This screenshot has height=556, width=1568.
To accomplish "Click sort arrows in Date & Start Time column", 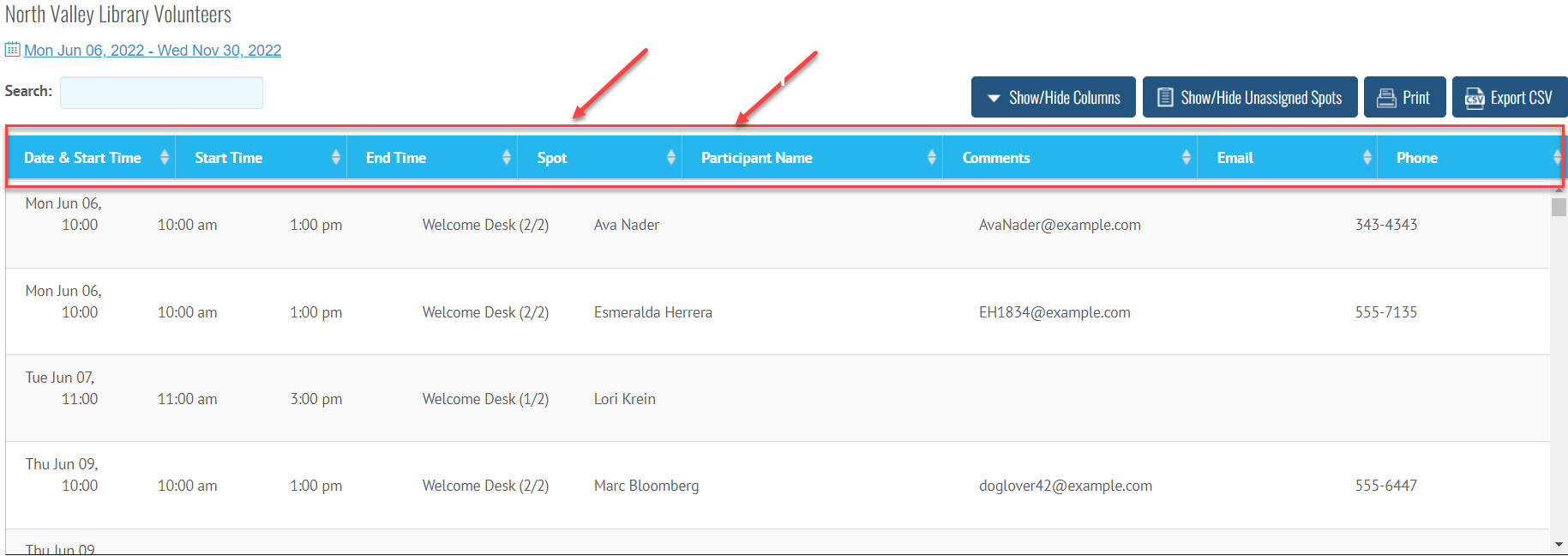I will tap(165, 158).
